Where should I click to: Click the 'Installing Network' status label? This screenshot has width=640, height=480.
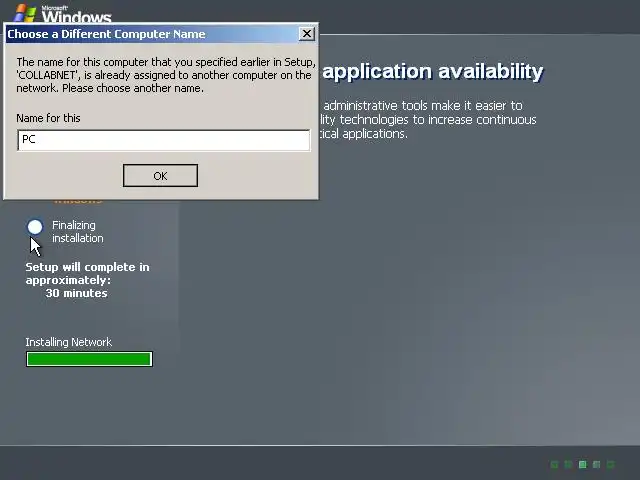[x=69, y=342]
